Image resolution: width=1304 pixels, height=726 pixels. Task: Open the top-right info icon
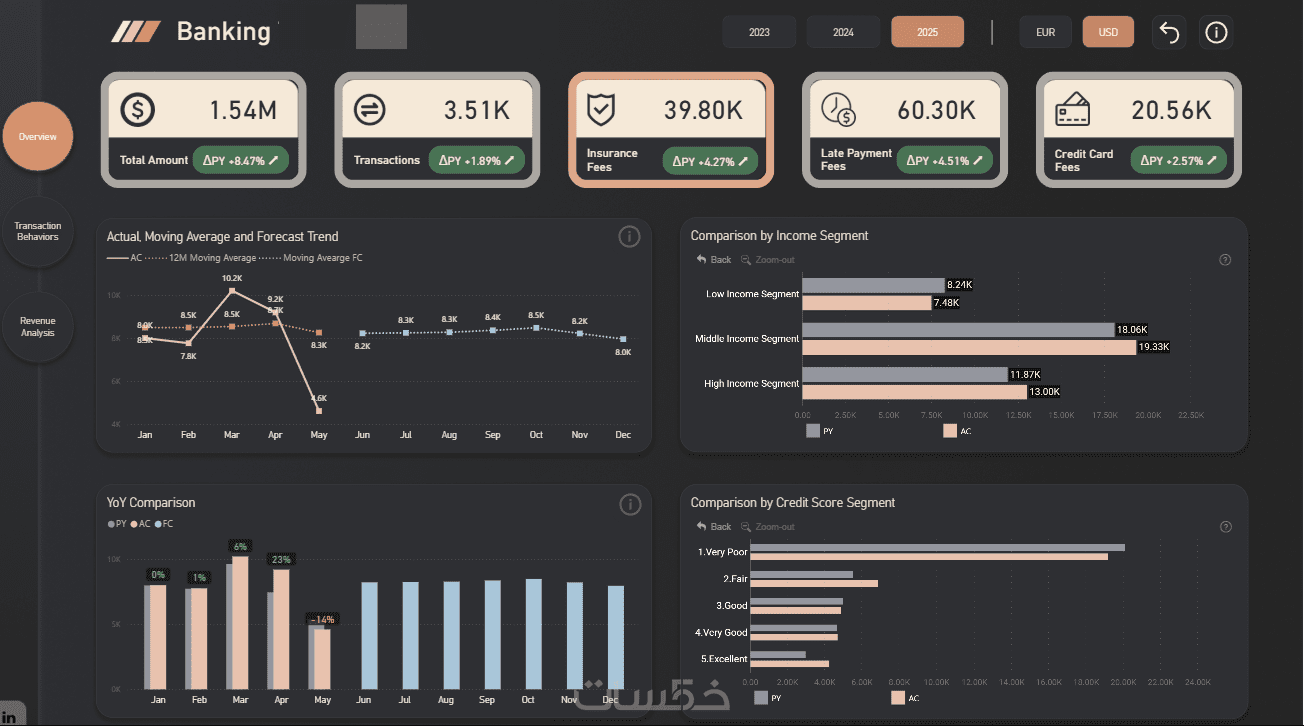1216,32
